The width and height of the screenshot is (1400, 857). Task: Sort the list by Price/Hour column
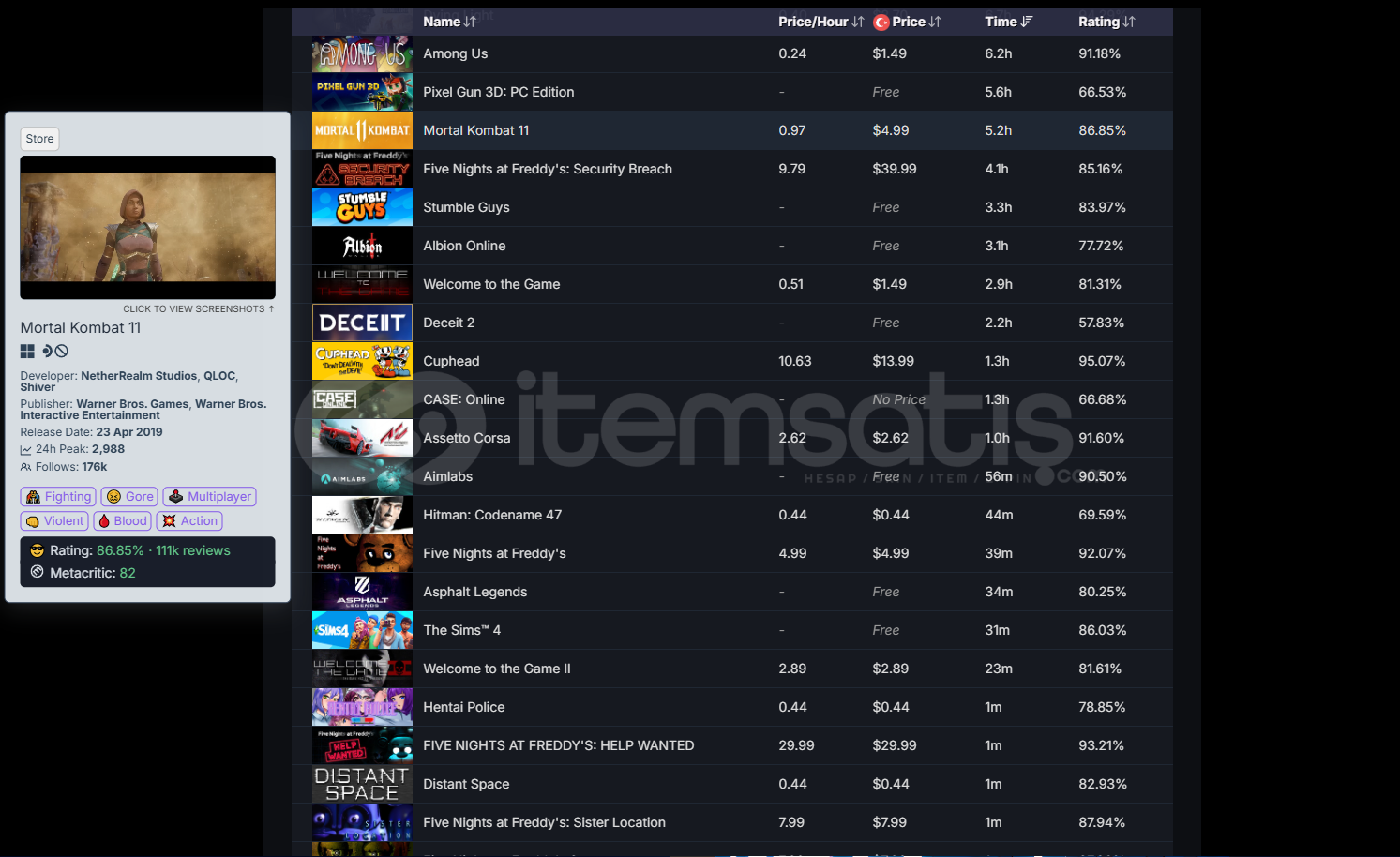(x=820, y=22)
